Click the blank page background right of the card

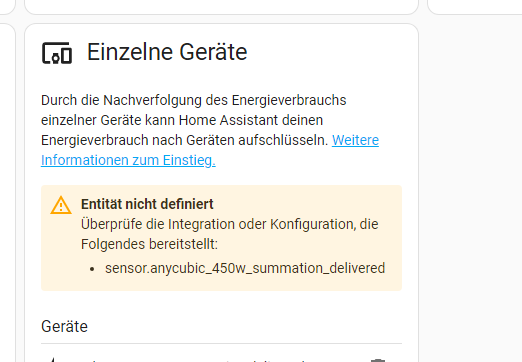coord(470,187)
